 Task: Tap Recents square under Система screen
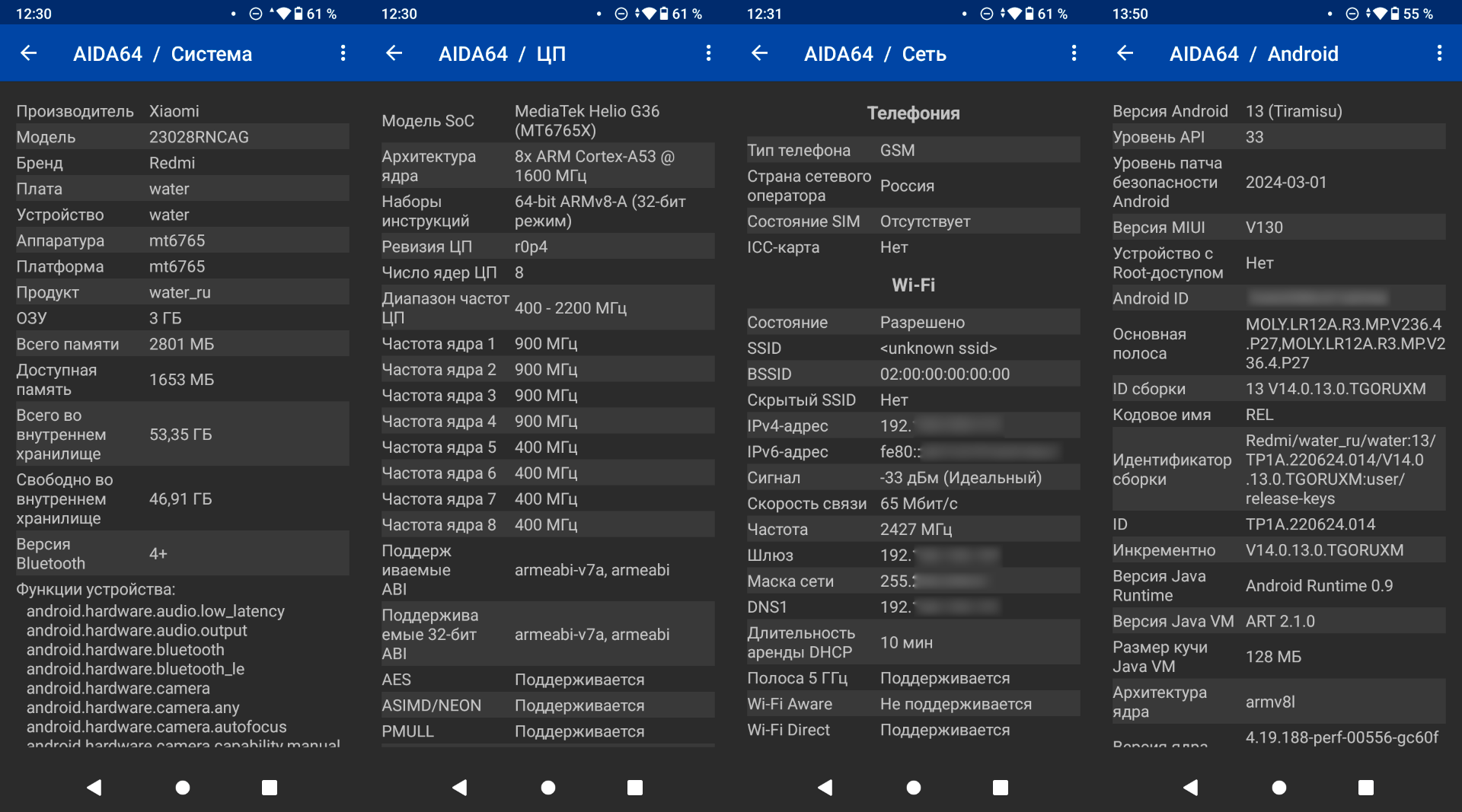270,788
